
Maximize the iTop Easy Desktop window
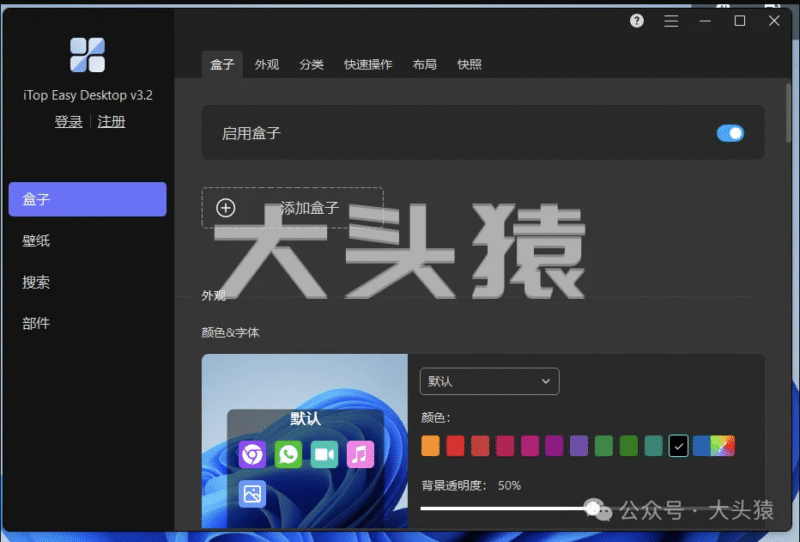pyautogui.click(x=740, y=21)
